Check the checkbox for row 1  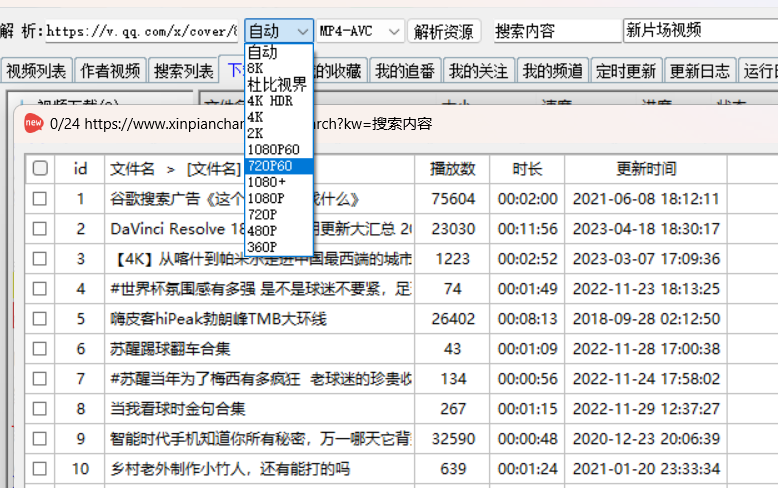pos(40,199)
